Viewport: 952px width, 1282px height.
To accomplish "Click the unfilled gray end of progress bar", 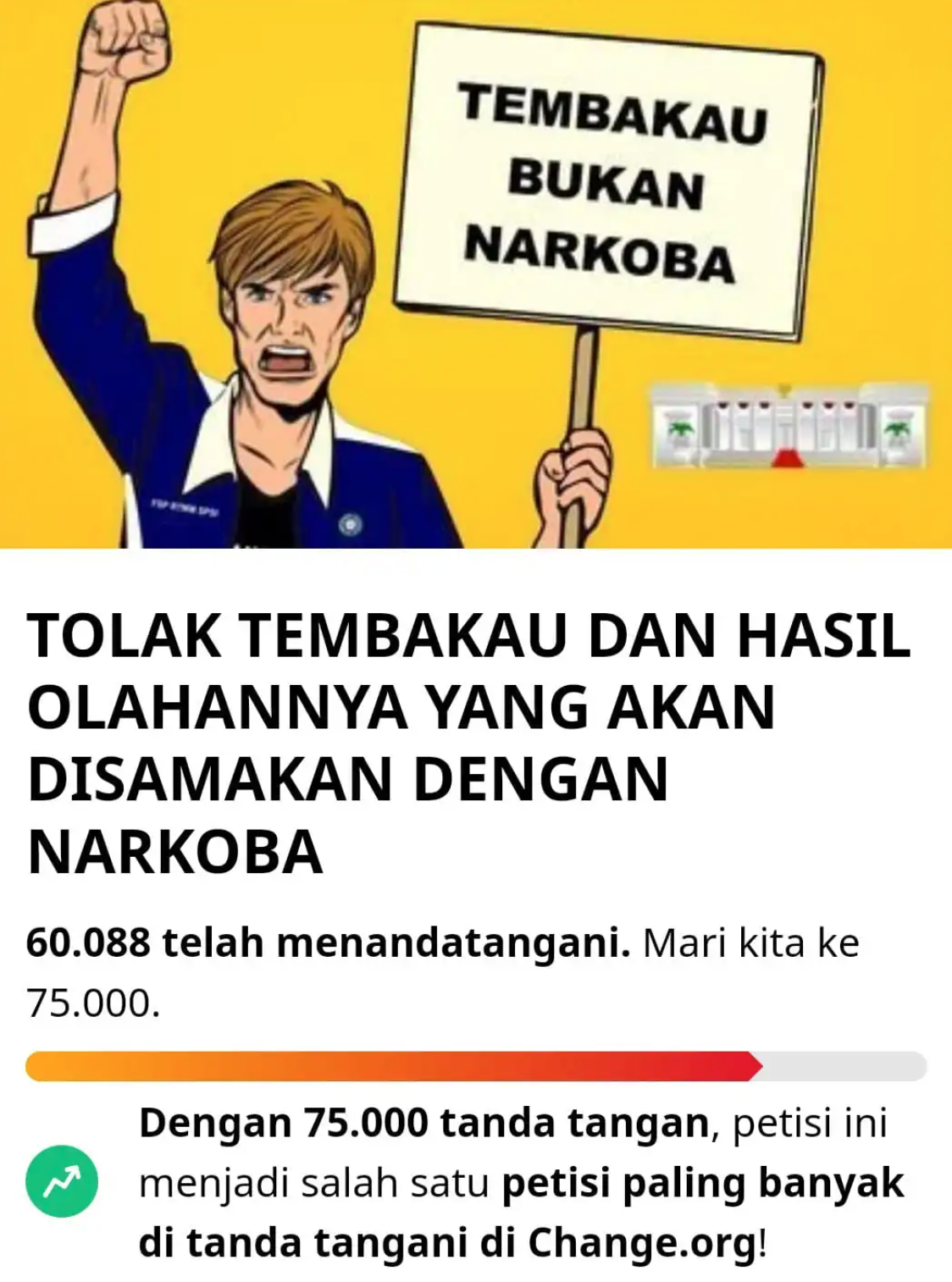I will coord(844,1066).
